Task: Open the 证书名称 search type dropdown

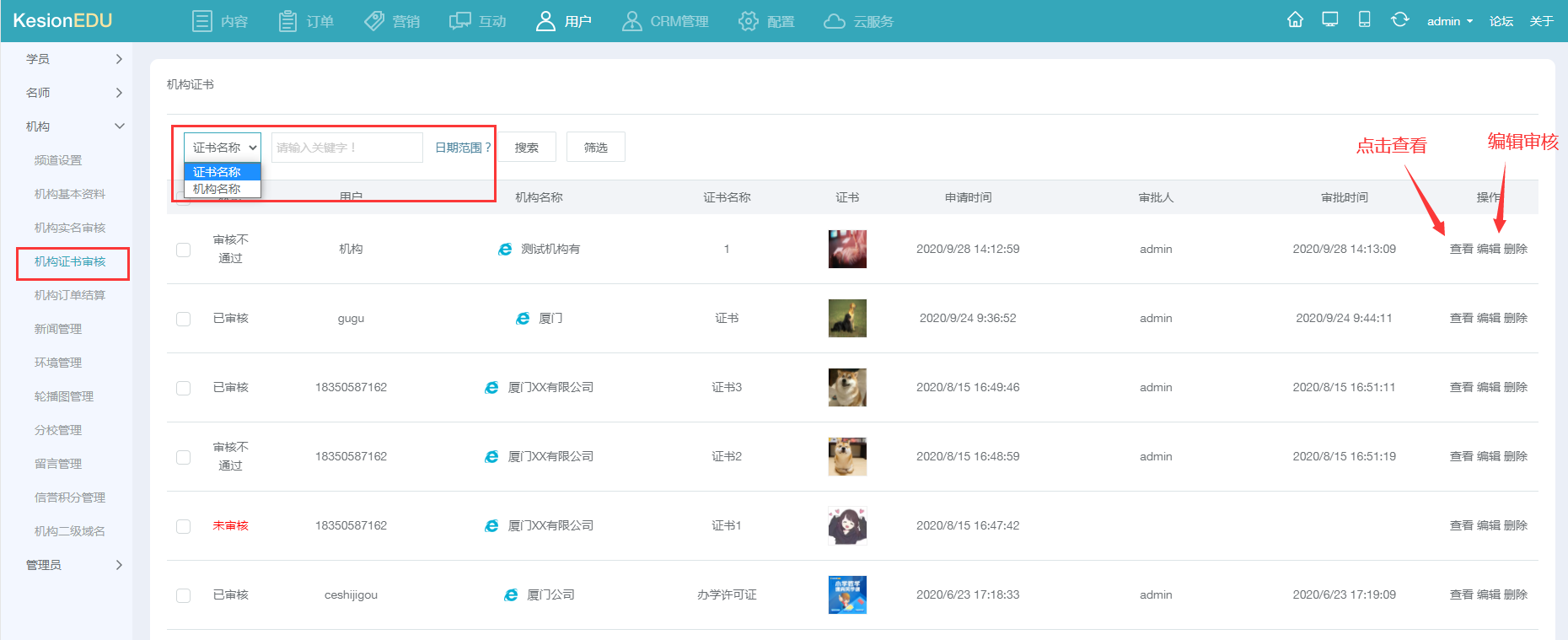Action: [x=223, y=148]
